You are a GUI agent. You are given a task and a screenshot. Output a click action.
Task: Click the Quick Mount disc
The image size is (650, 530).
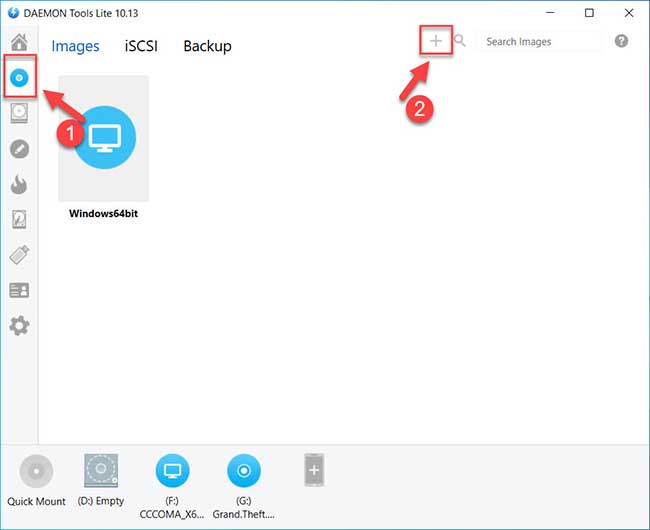[36, 471]
